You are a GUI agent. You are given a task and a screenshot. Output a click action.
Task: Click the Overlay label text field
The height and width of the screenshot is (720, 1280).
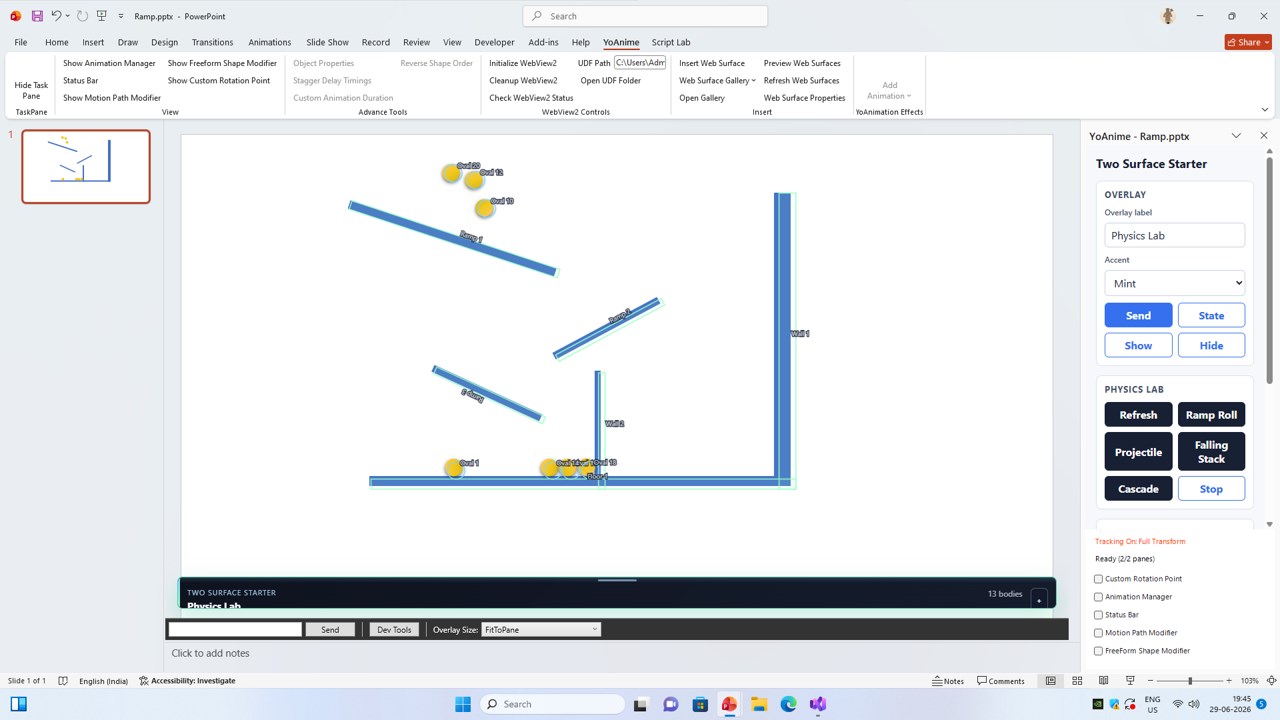1174,236
